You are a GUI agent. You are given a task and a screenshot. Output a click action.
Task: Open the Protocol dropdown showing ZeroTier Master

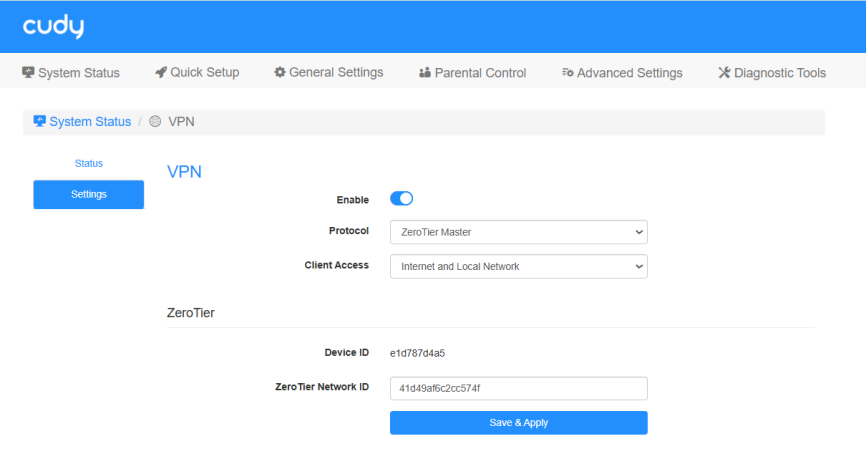[x=518, y=232]
